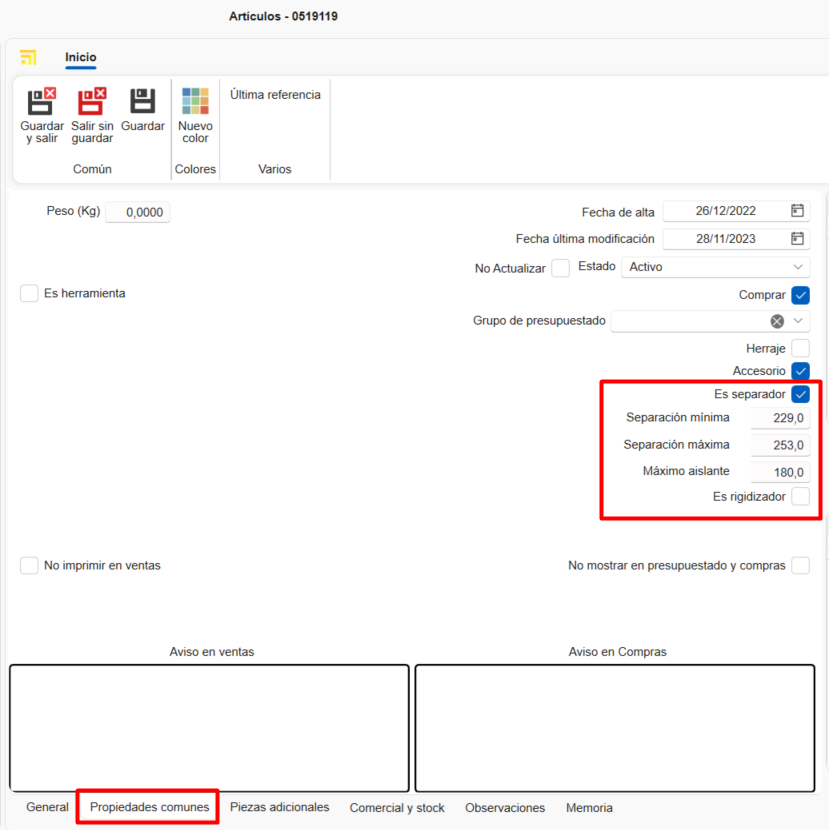
Task: Click Salir sin guardar icon
Action: pyautogui.click(x=92, y=102)
